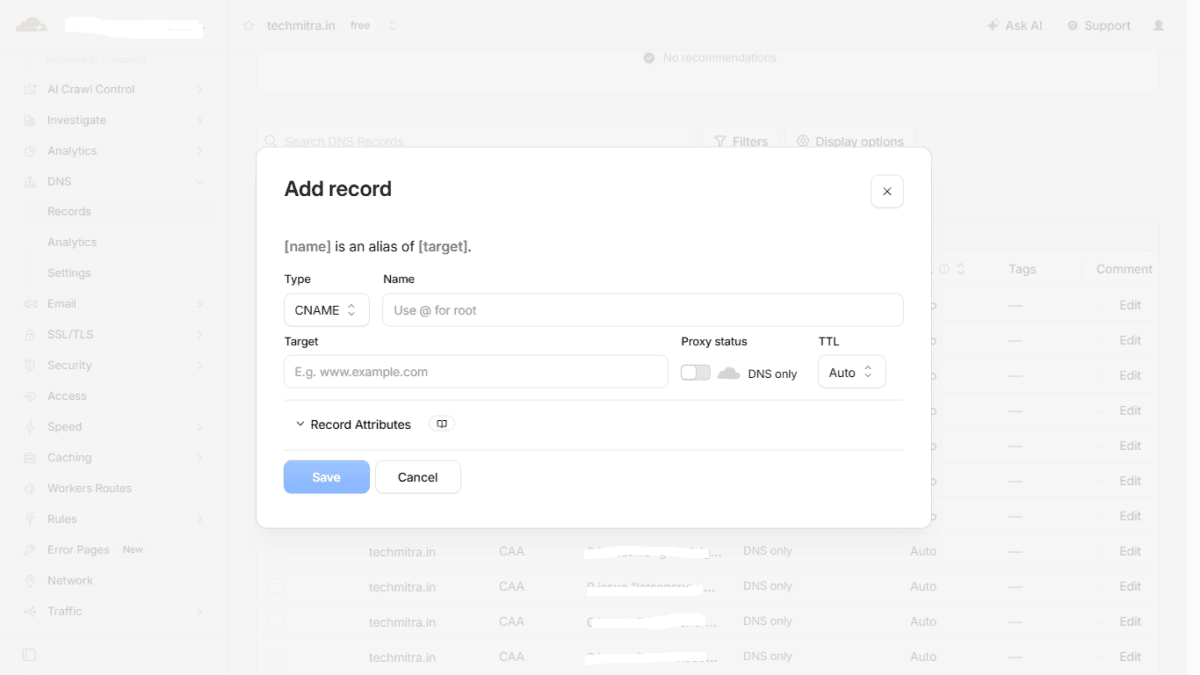
Task: Open the Support menu
Action: tap(1098, 26)
